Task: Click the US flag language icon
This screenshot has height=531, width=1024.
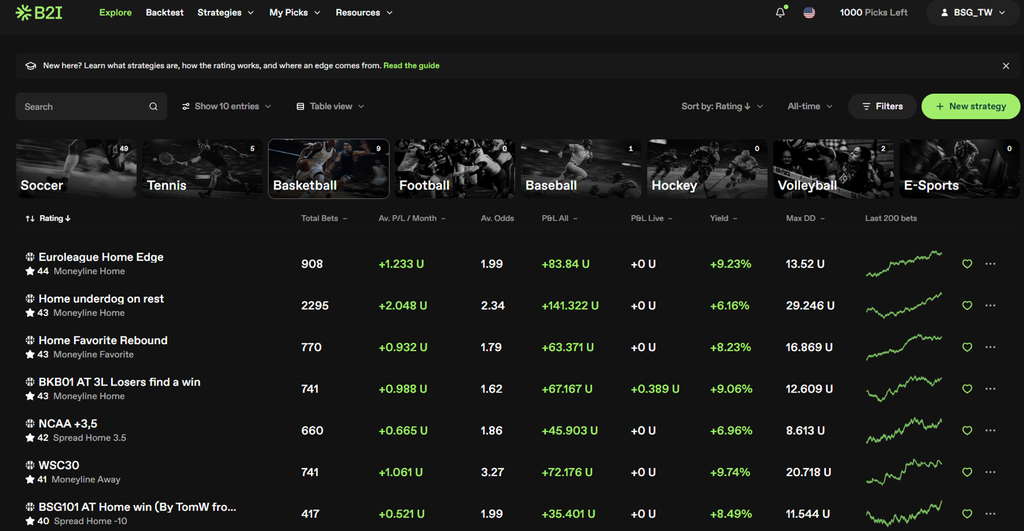Action: point(809,12)
